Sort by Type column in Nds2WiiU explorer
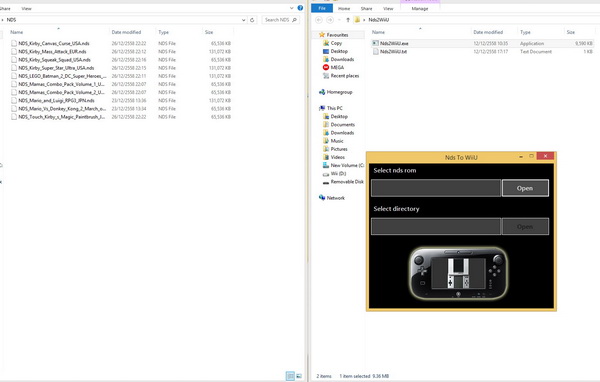Screen dimensions: 600x382 (x=525, y=32)
